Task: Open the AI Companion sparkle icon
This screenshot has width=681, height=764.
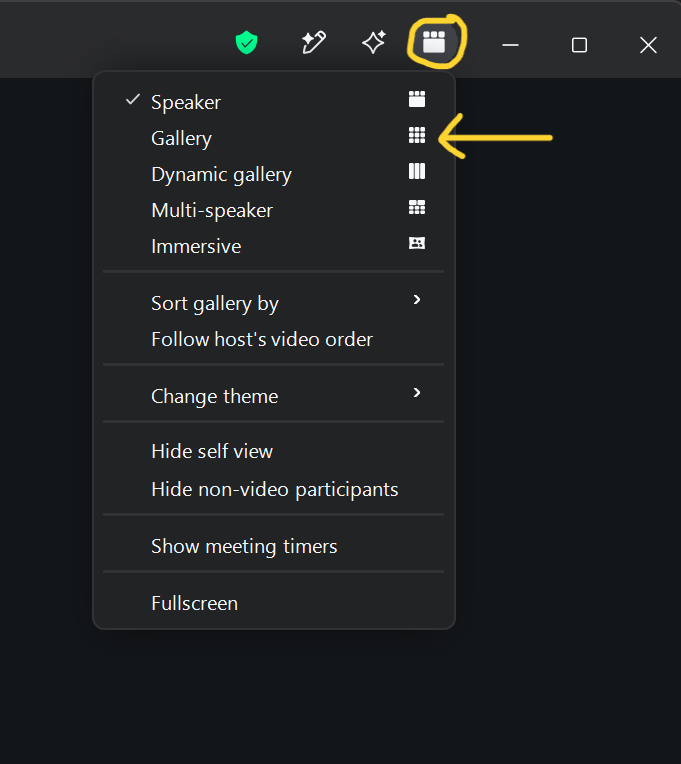Action: click(374, 42)
